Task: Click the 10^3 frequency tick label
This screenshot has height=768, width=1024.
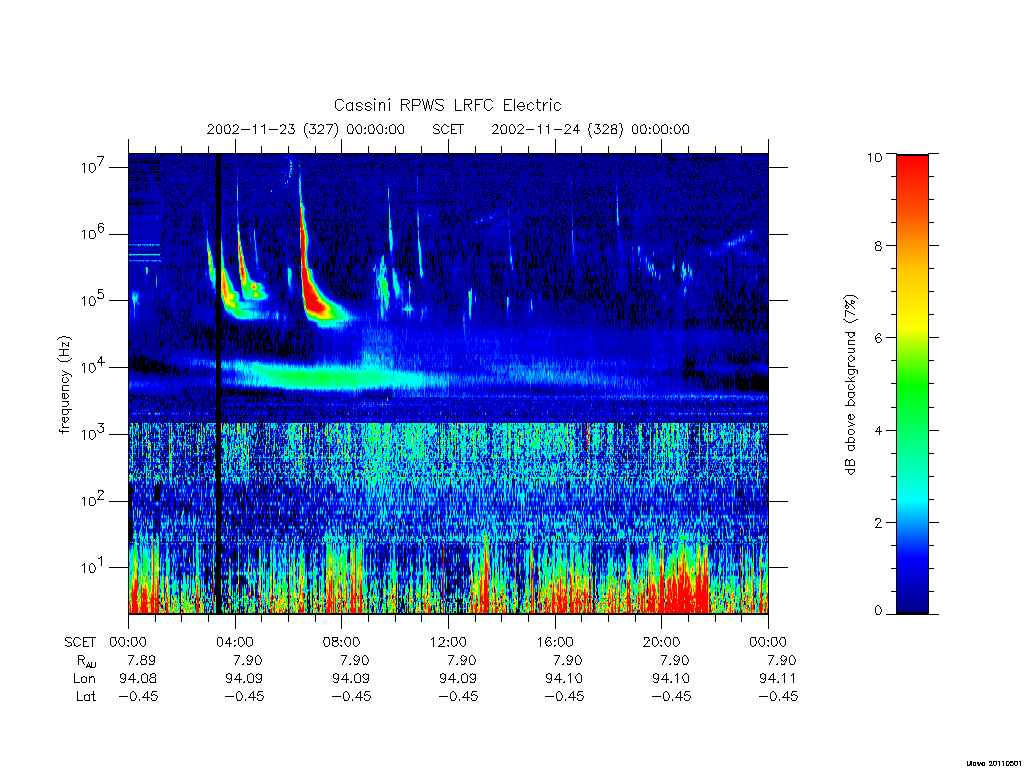Action: 93,434
